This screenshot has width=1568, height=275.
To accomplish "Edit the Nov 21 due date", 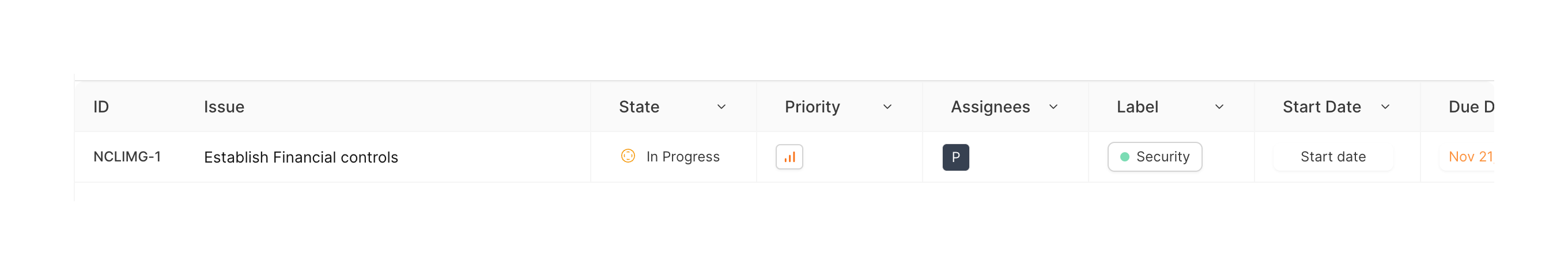I will tap(1470, 157).
